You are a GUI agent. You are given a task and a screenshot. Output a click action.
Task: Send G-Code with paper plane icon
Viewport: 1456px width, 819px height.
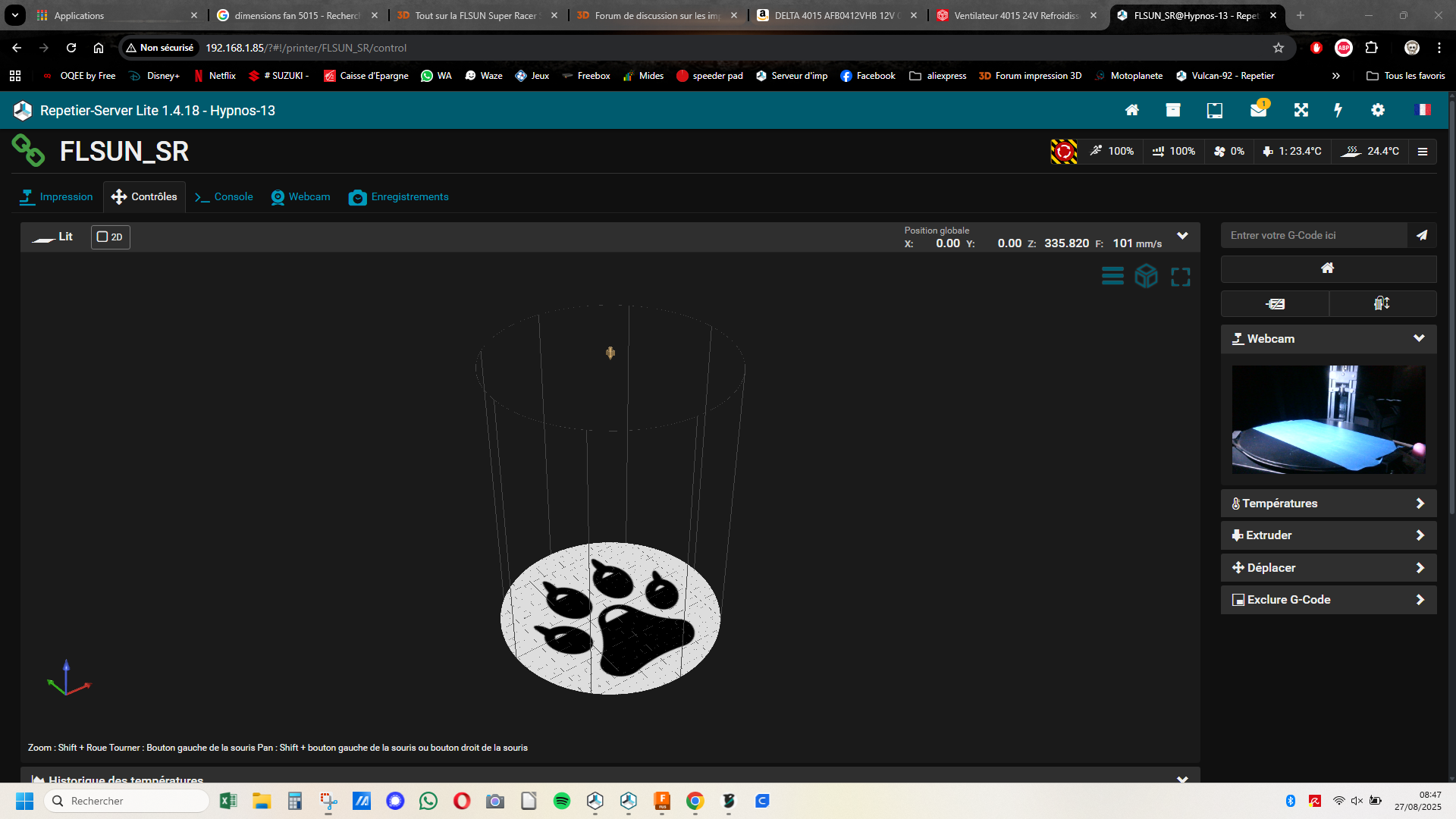pos(1422,235)
